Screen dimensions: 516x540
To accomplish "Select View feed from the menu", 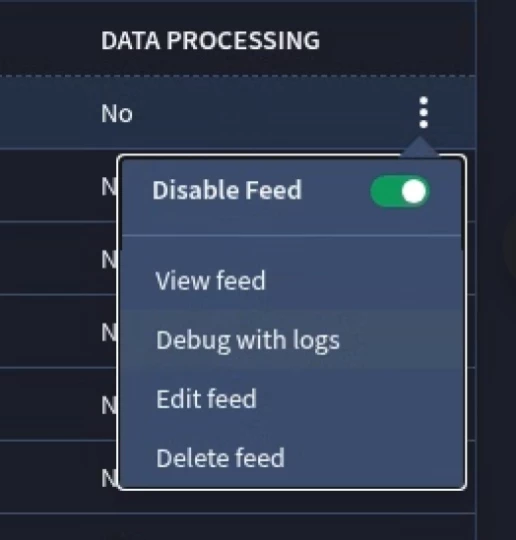I will pos(211,280).
